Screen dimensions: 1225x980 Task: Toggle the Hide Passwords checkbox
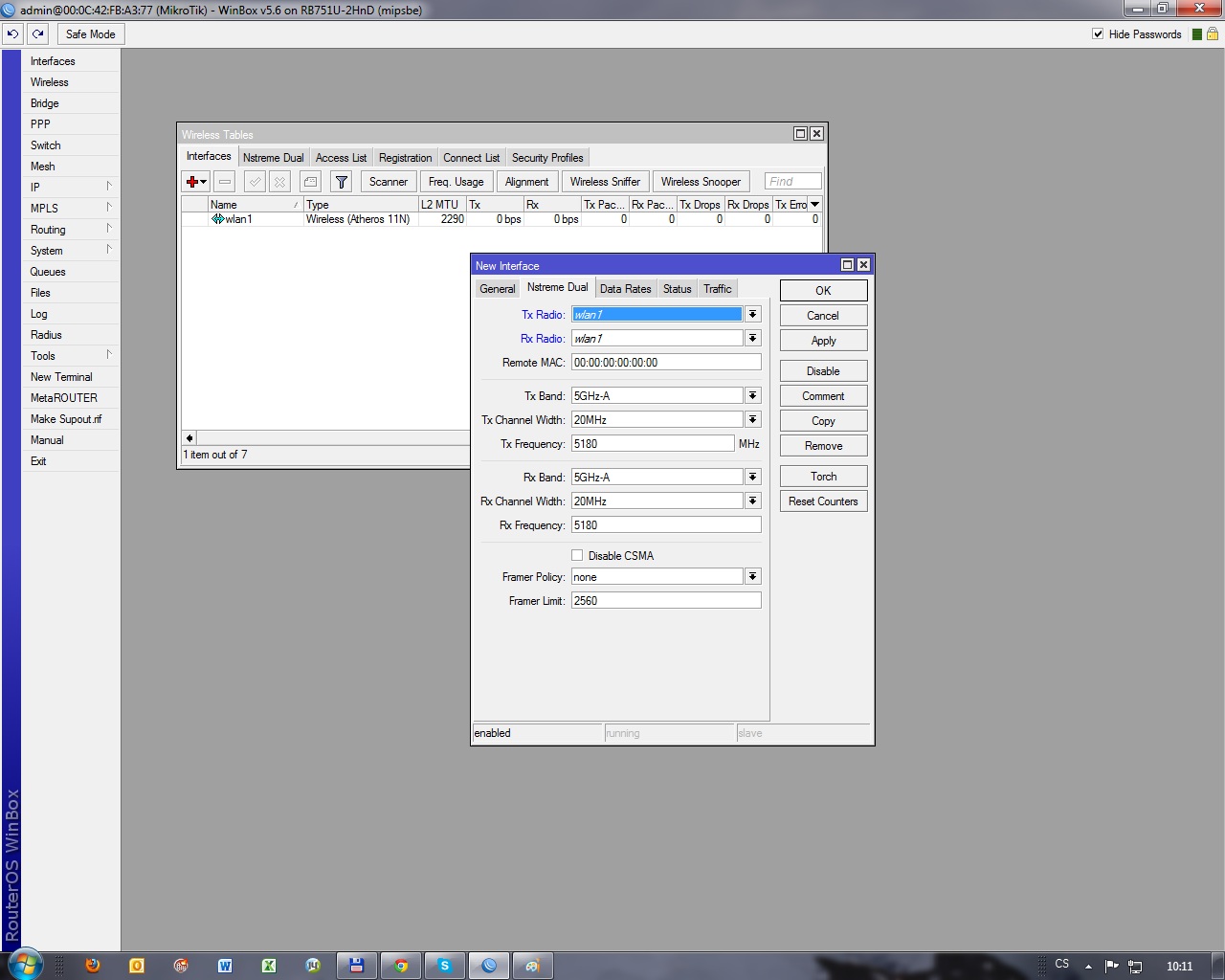1098,33
